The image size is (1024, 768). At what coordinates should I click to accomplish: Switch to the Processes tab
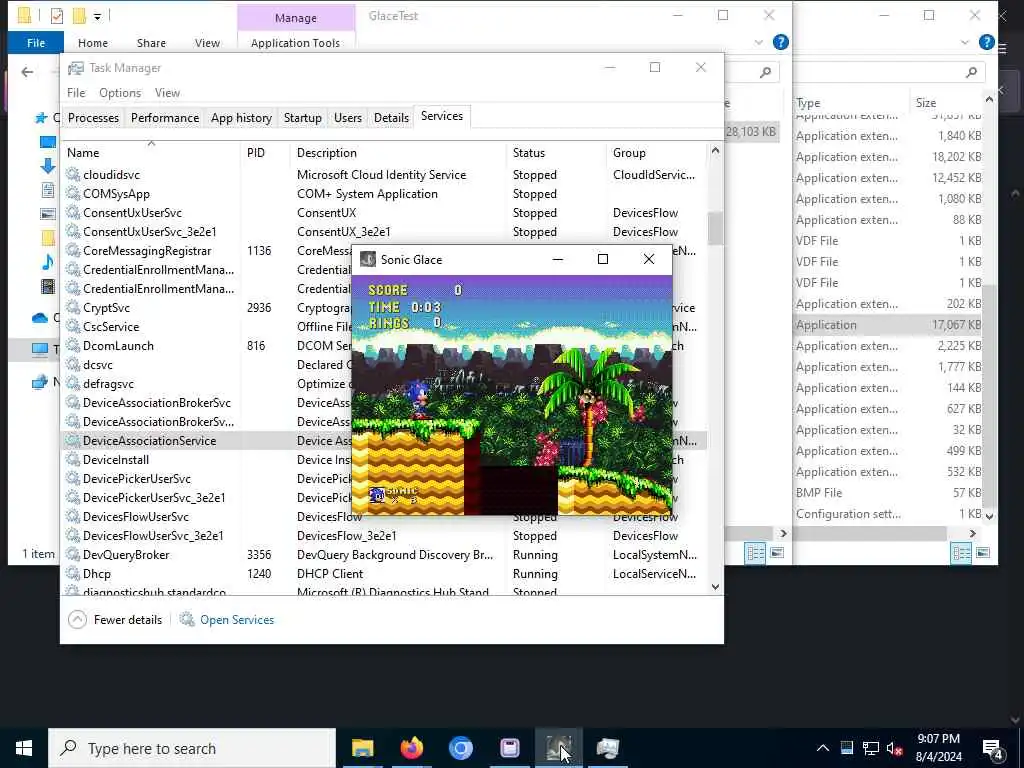point(93,118)
